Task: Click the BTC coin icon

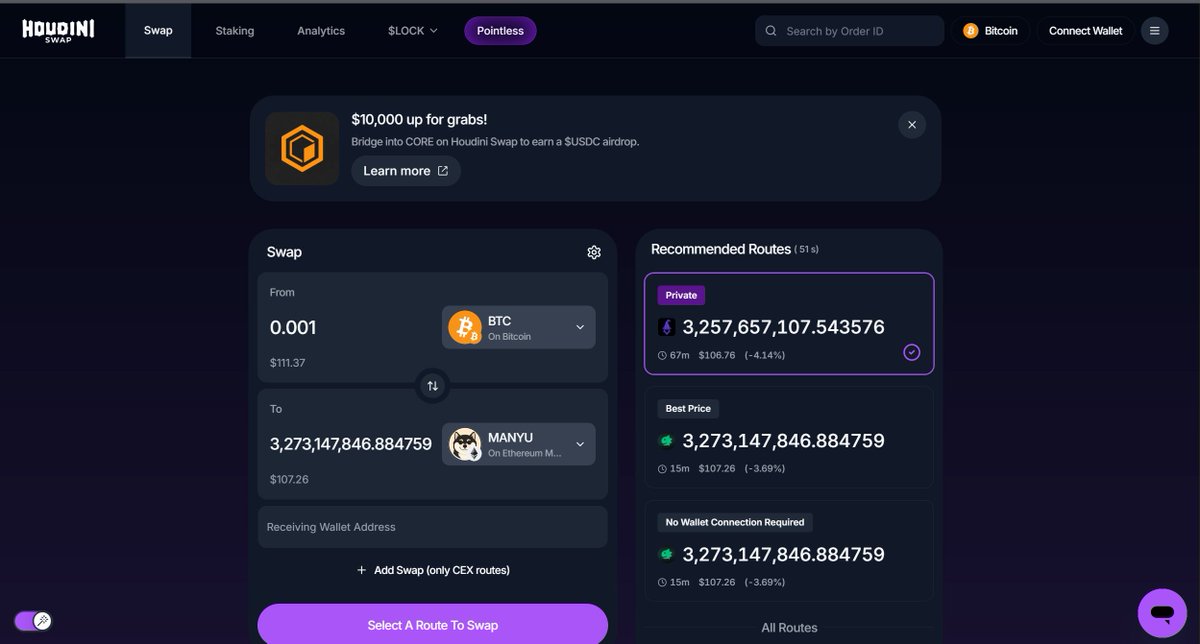Action: pos(465,327)
